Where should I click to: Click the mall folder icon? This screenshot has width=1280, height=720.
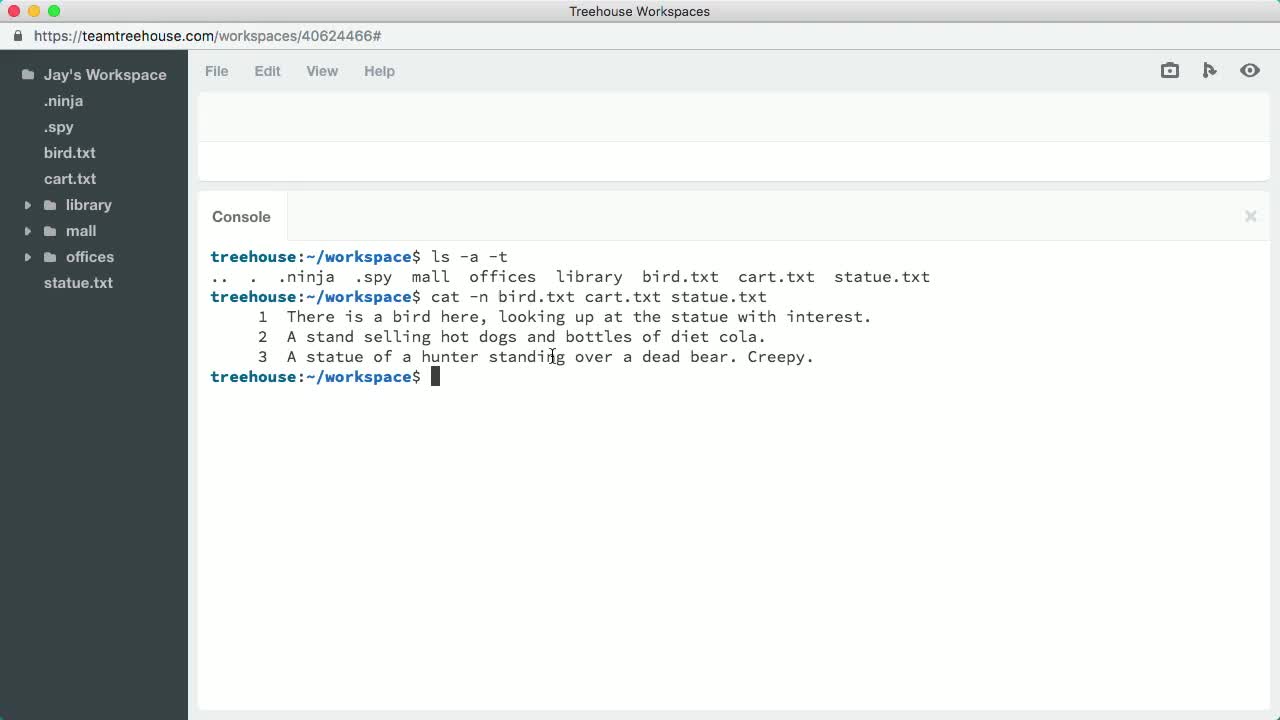[50, 231]
